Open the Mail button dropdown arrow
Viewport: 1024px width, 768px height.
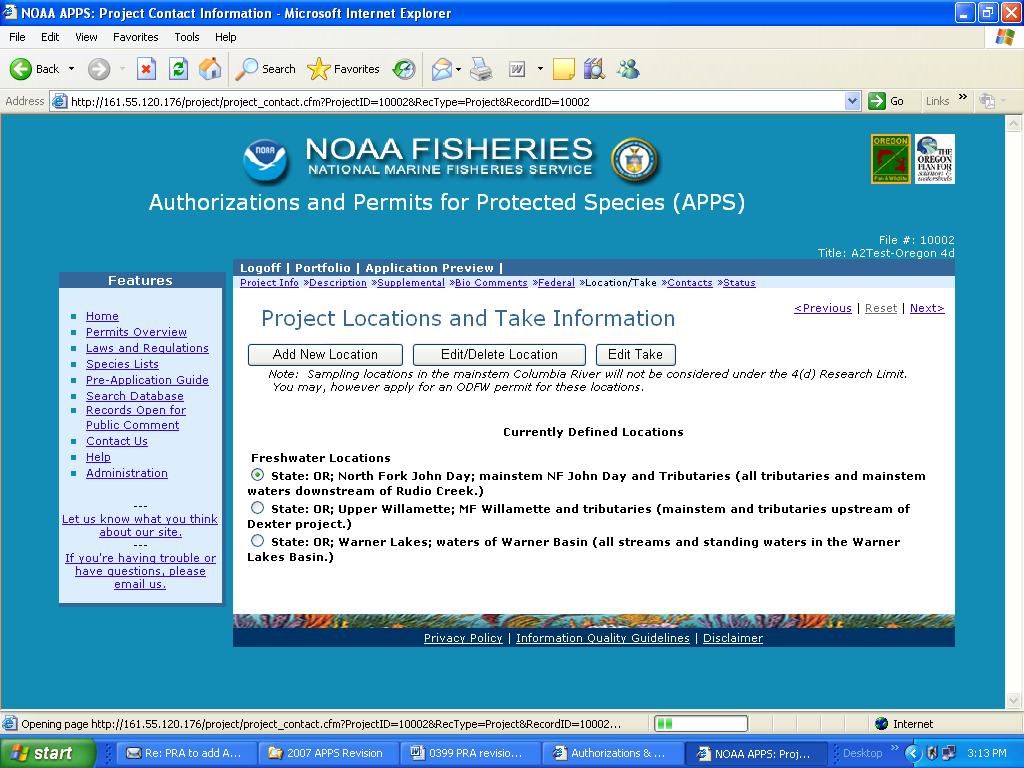tap(458, 69)
